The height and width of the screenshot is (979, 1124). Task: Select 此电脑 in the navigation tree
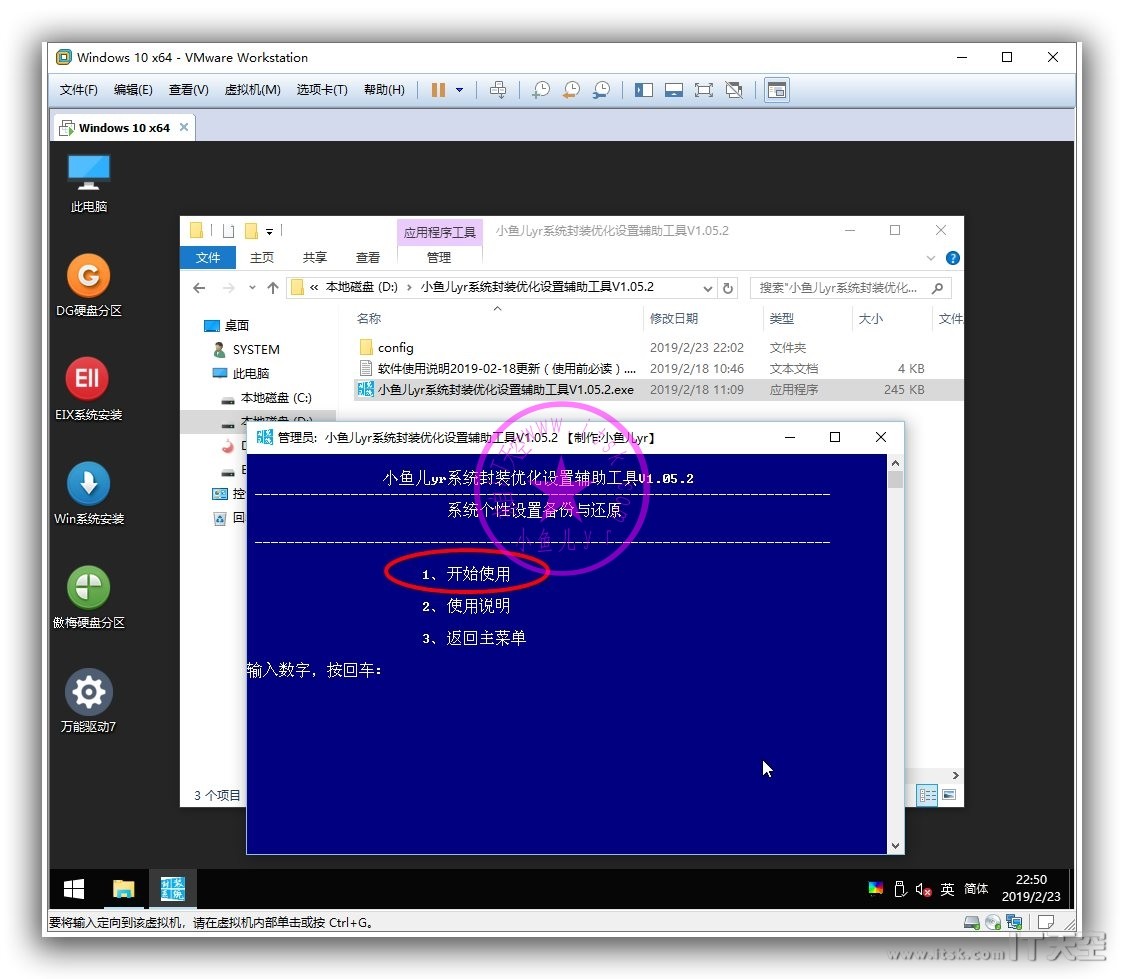point(241,373)
